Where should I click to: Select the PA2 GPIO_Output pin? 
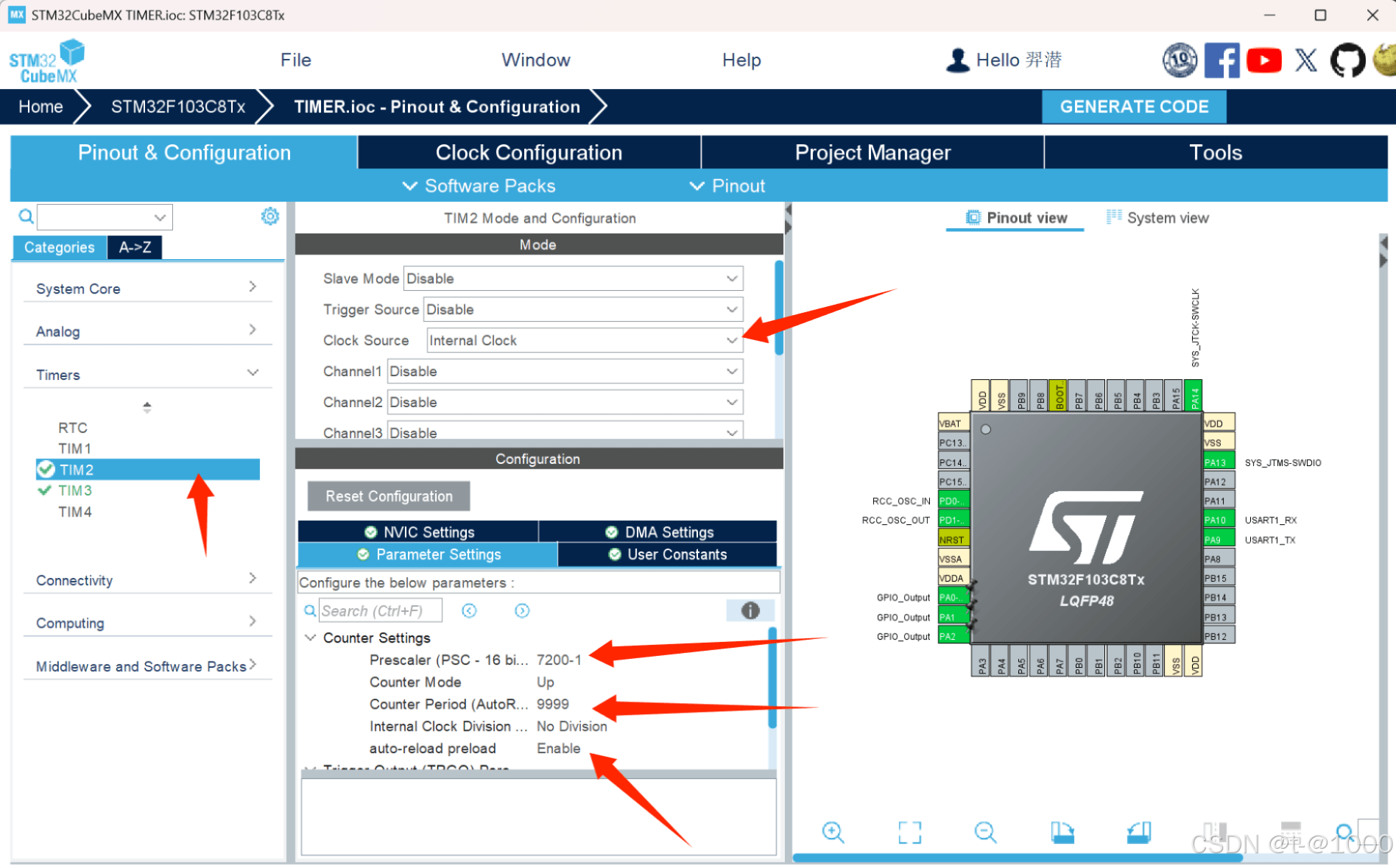tap(953, 636)
